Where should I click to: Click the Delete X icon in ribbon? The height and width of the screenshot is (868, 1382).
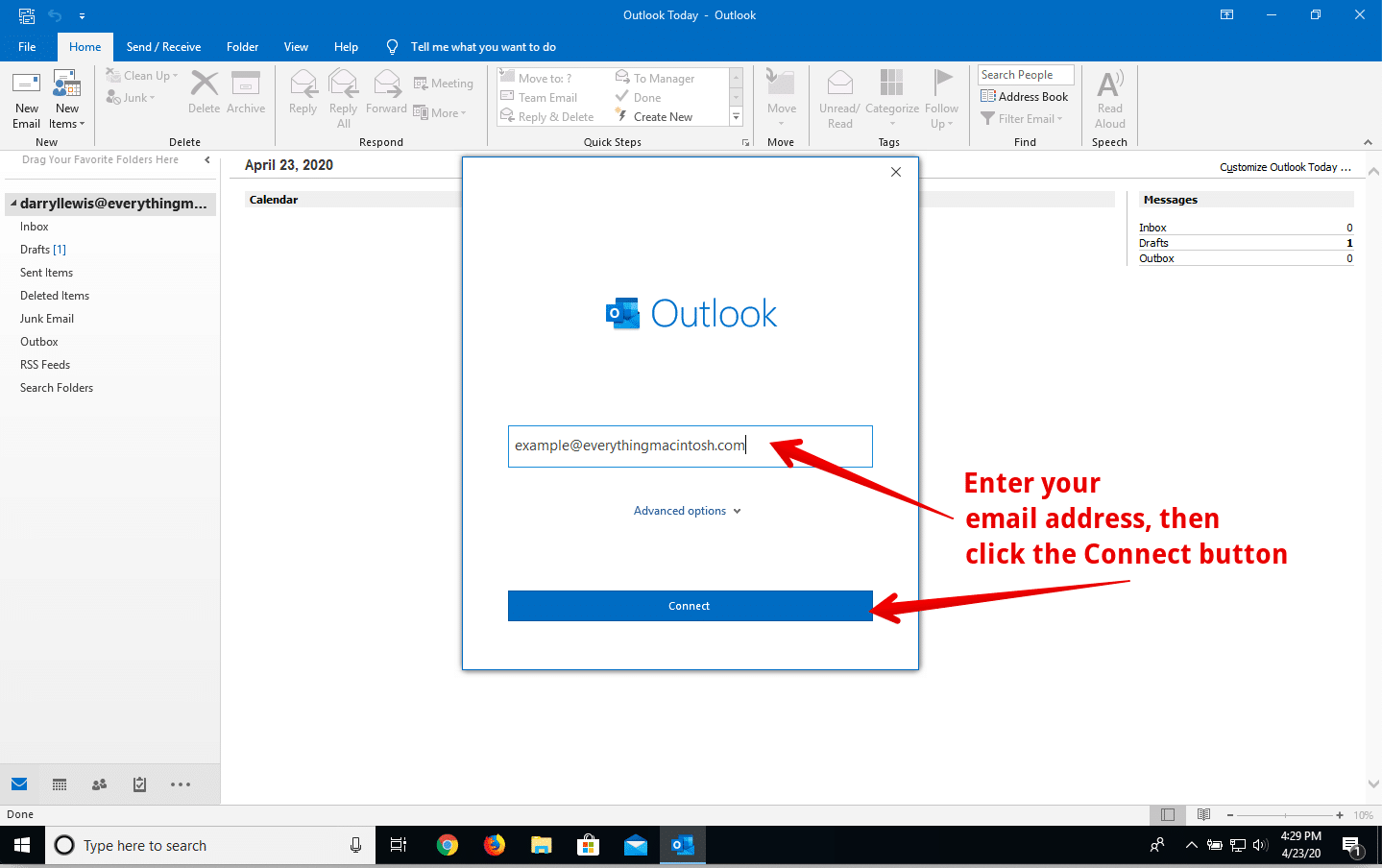[x=204, y=84]
